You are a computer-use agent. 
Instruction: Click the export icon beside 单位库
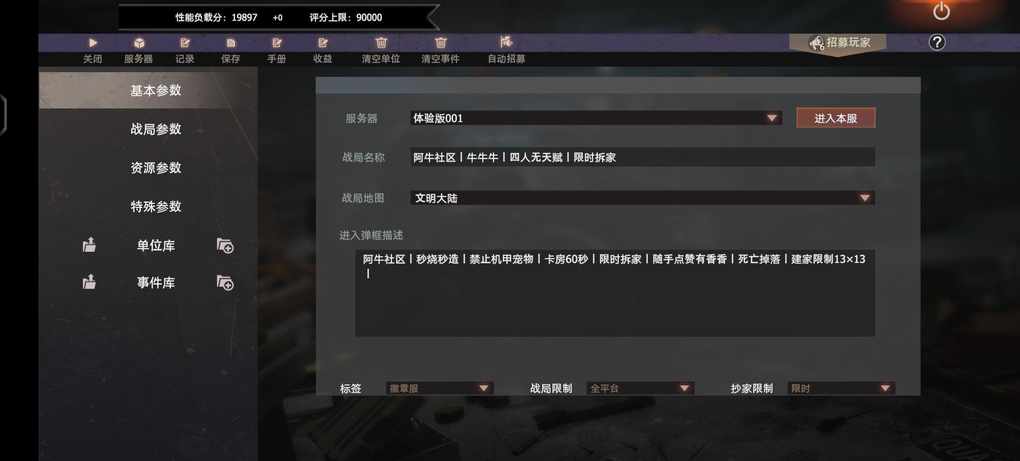pyautogui.click(x=89, y=245)
